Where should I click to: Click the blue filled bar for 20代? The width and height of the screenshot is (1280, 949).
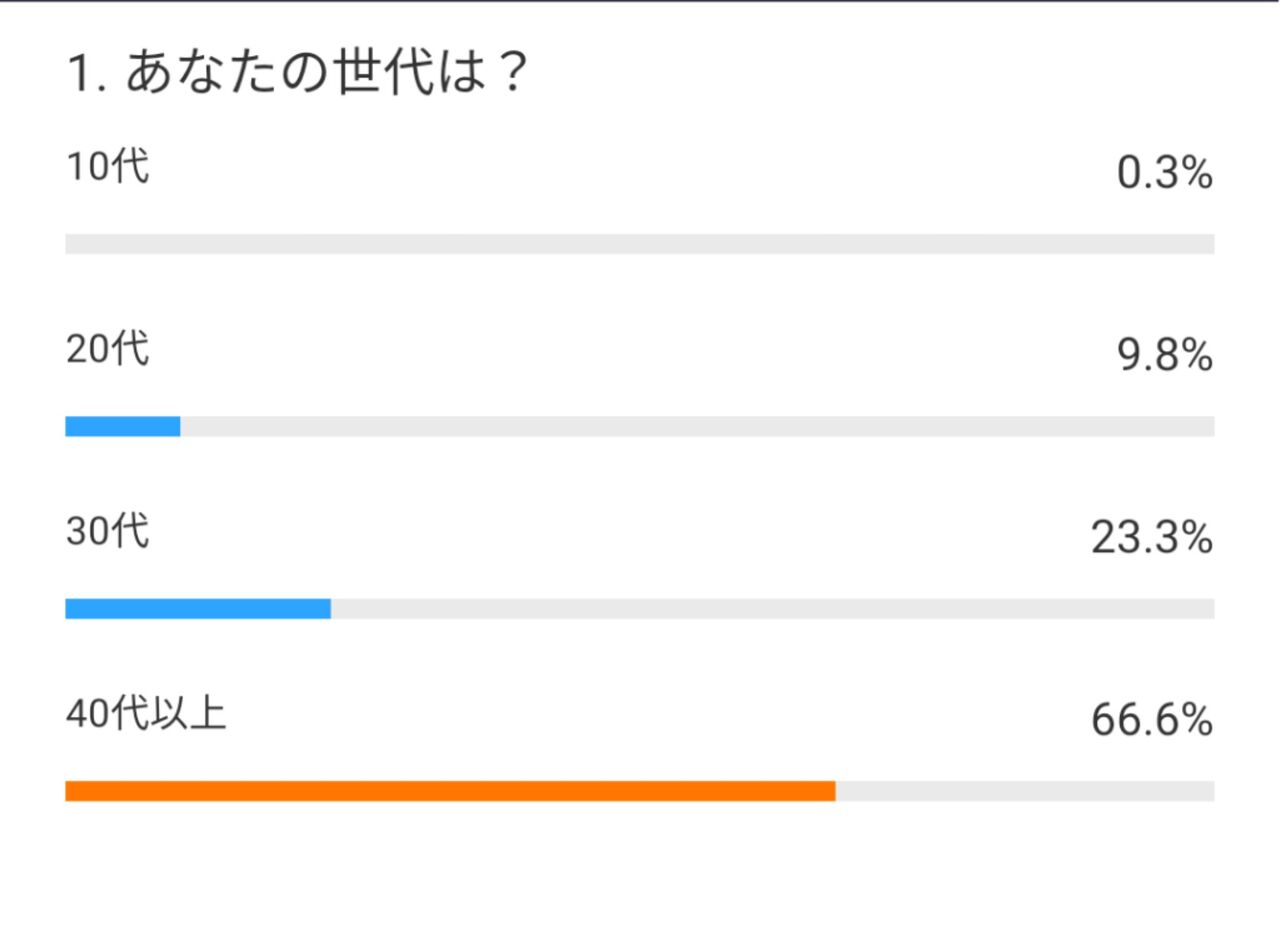tap(123, 426)
